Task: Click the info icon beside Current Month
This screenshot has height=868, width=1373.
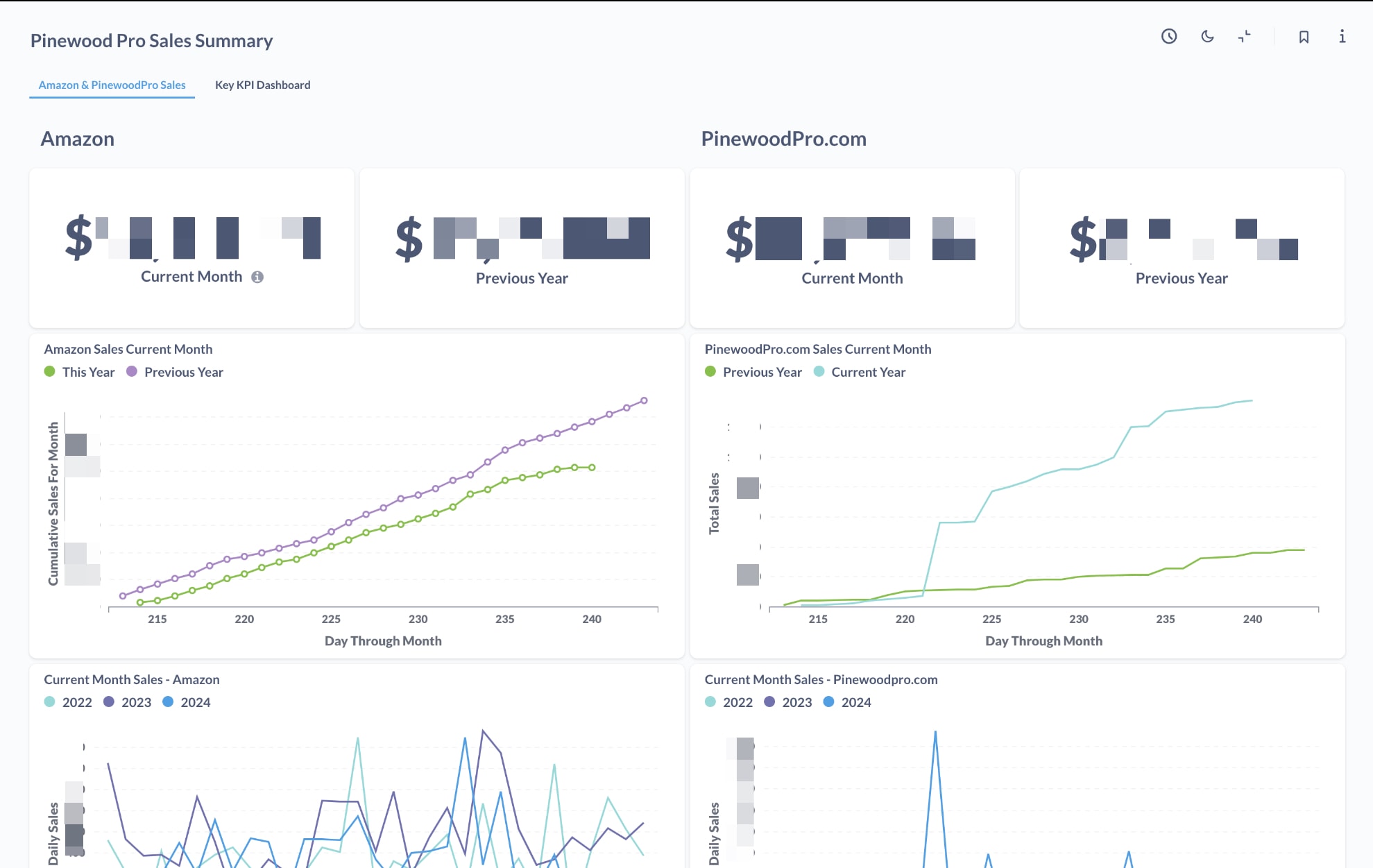Action: point(257,277)
